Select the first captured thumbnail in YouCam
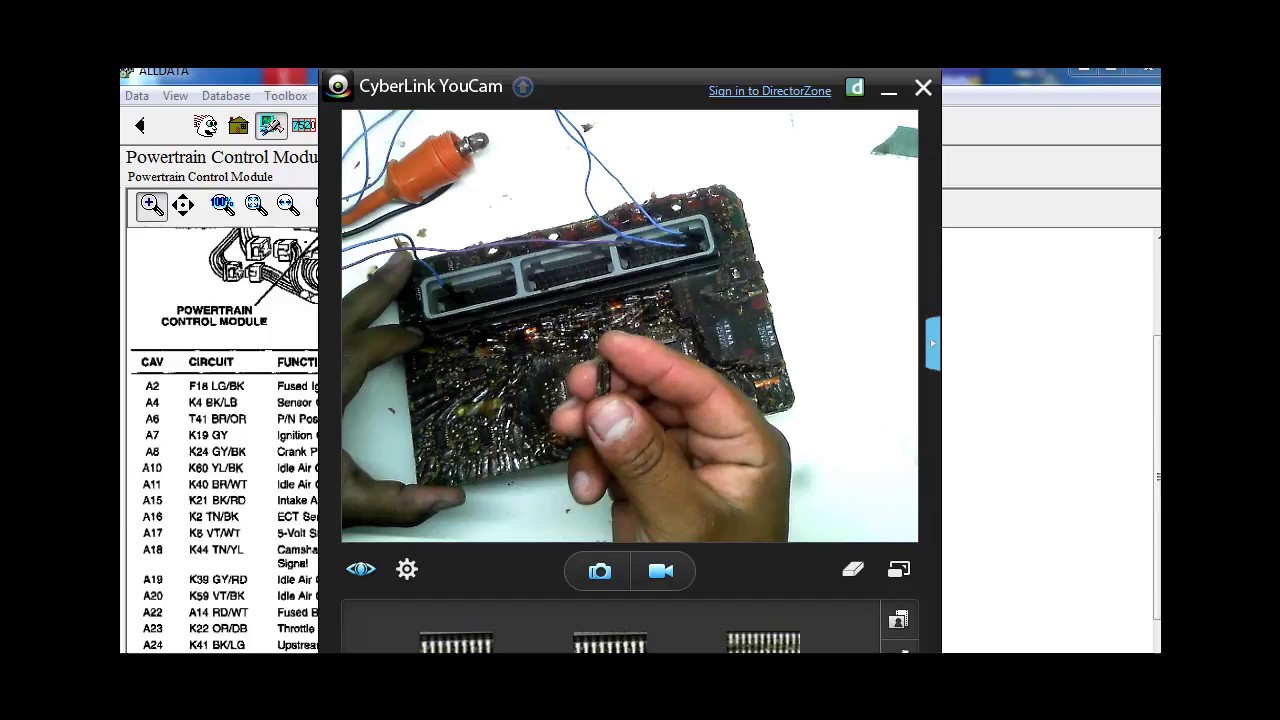This screenshot has width=1280, height=720. [457, 642]
